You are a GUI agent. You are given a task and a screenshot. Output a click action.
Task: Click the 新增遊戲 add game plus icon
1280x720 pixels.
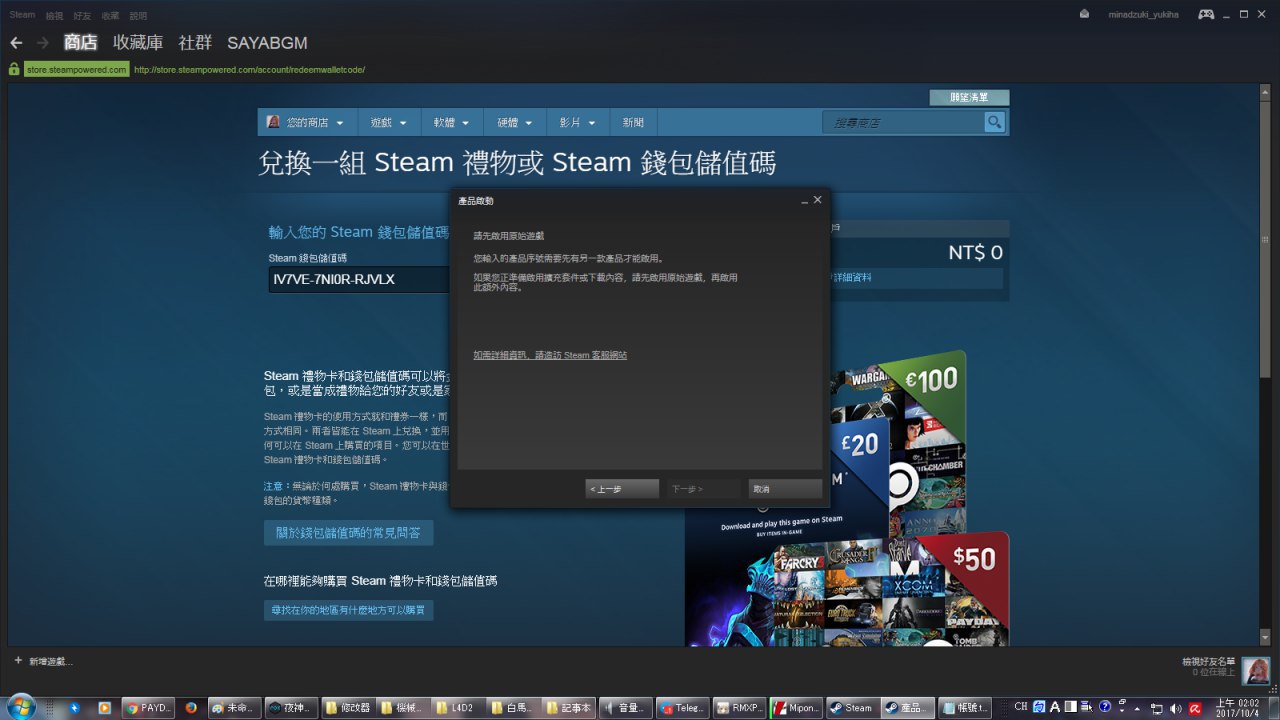tap(18, 661)
